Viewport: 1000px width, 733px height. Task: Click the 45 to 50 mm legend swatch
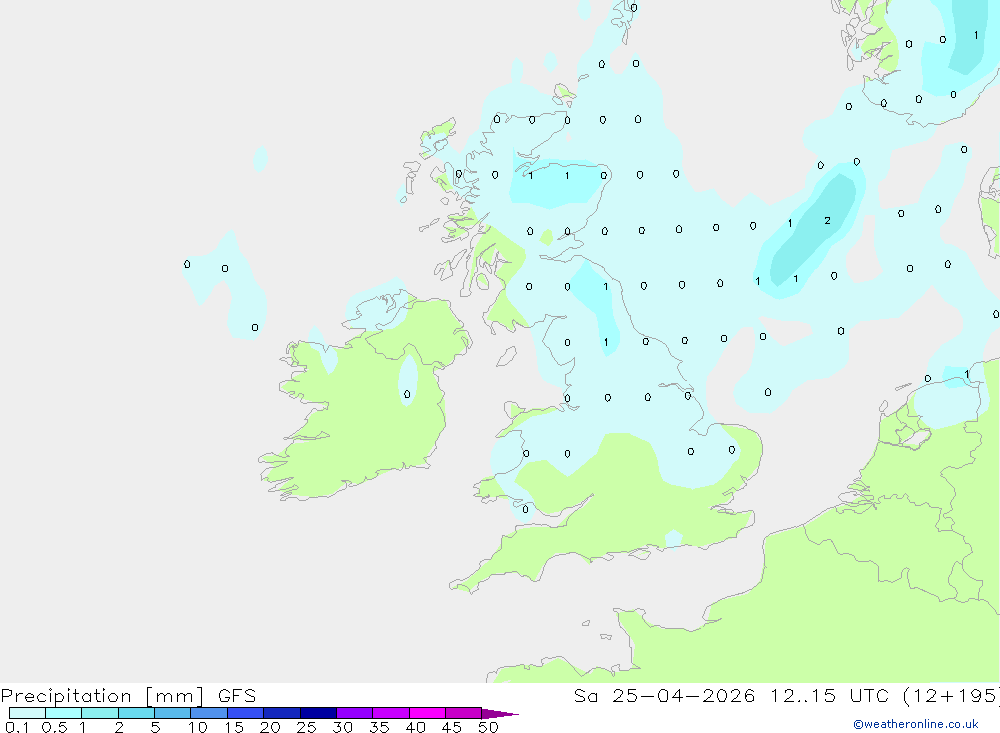tap(464, 713)
